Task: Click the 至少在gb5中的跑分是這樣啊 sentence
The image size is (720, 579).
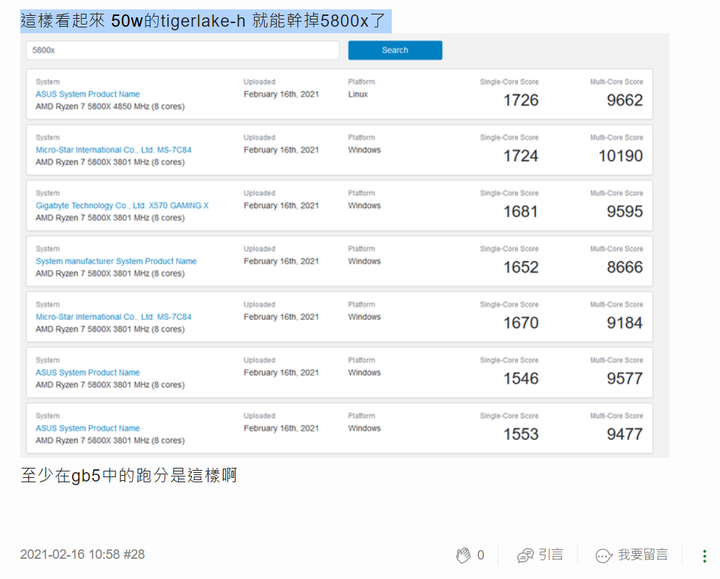Action: tap(129, 475)
